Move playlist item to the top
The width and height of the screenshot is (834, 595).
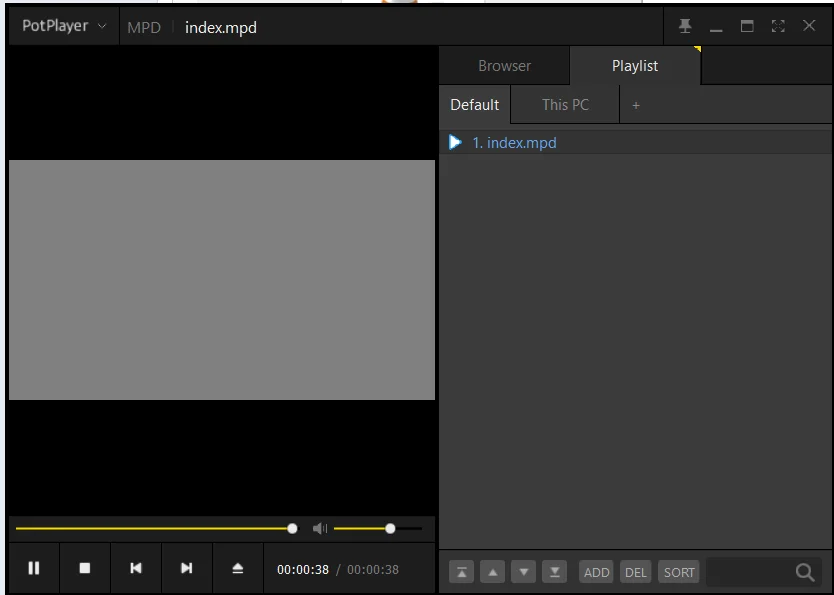[x=462, y=572]
